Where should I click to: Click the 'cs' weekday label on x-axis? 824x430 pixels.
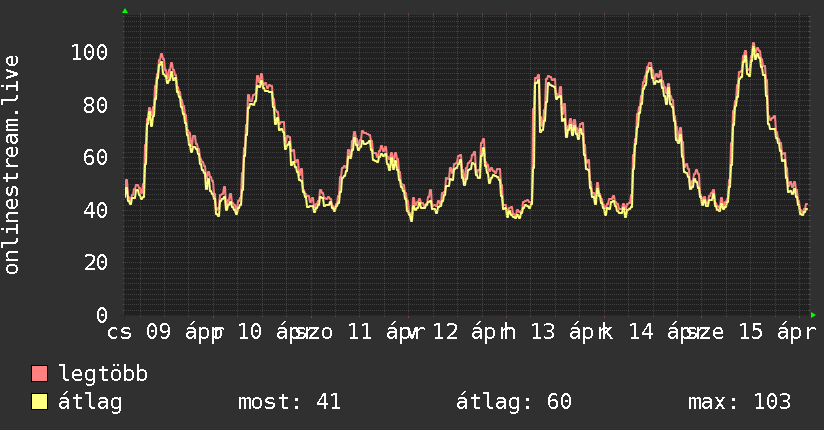119,333
